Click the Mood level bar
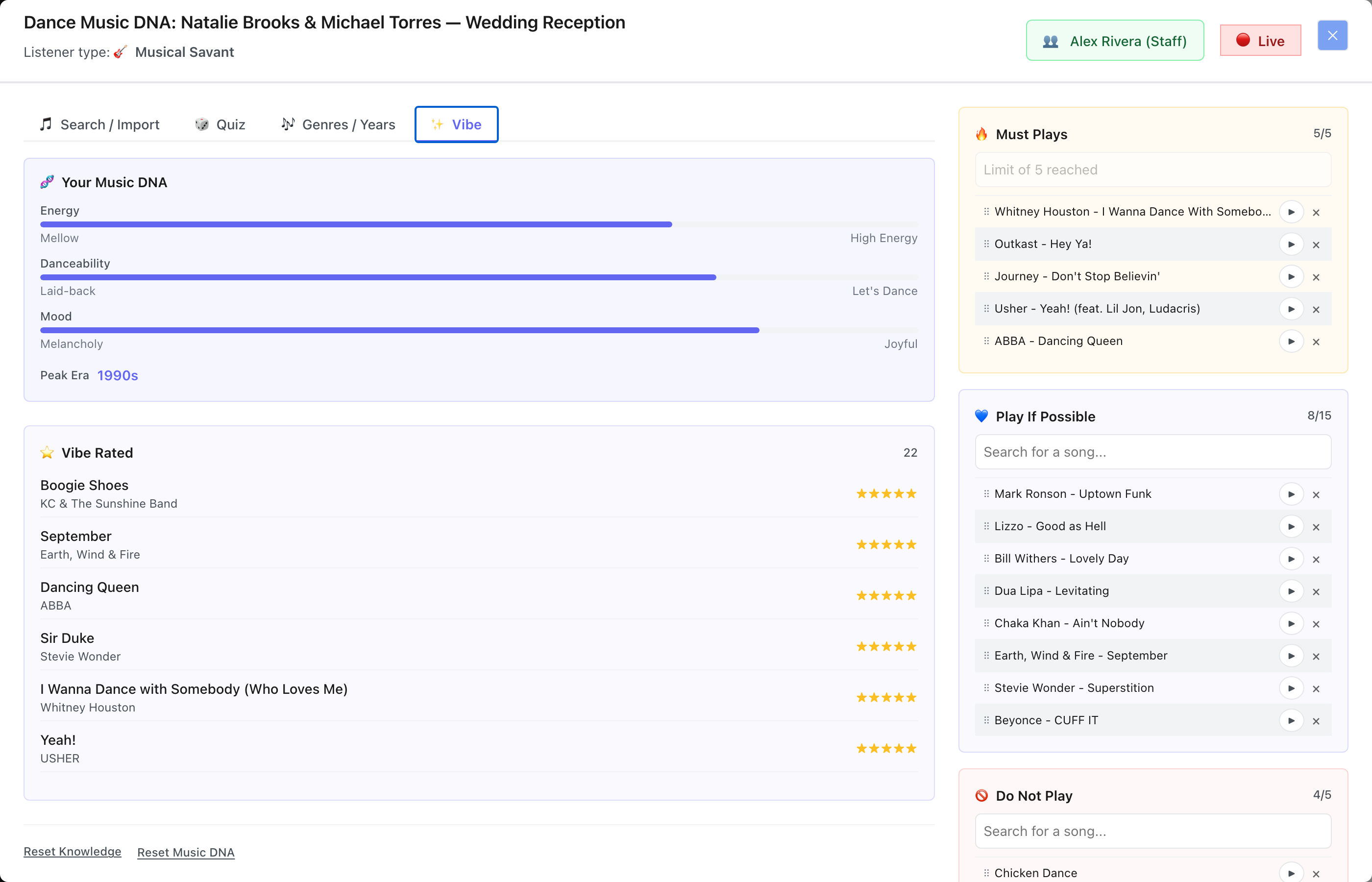Image resolution: width=1372 pixels, height=882 pixels. (479, 330)
